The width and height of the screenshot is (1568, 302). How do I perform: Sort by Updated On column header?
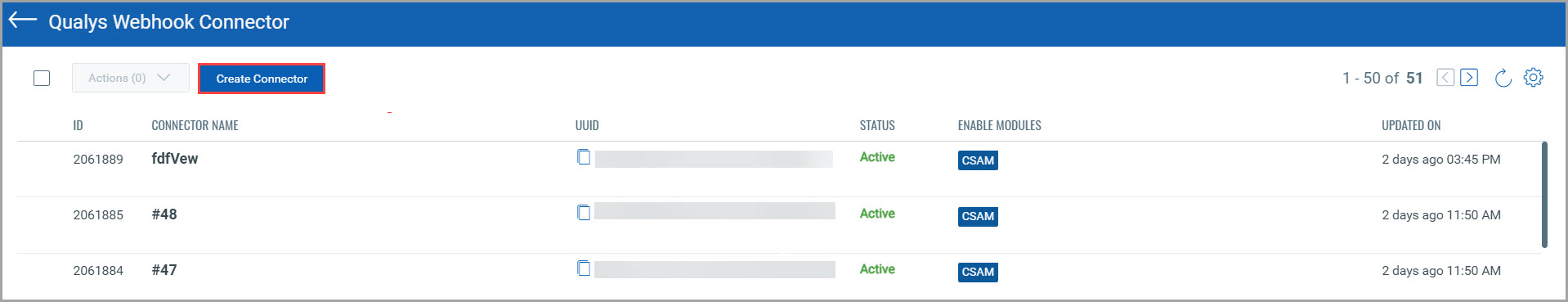click(1411, 125)
